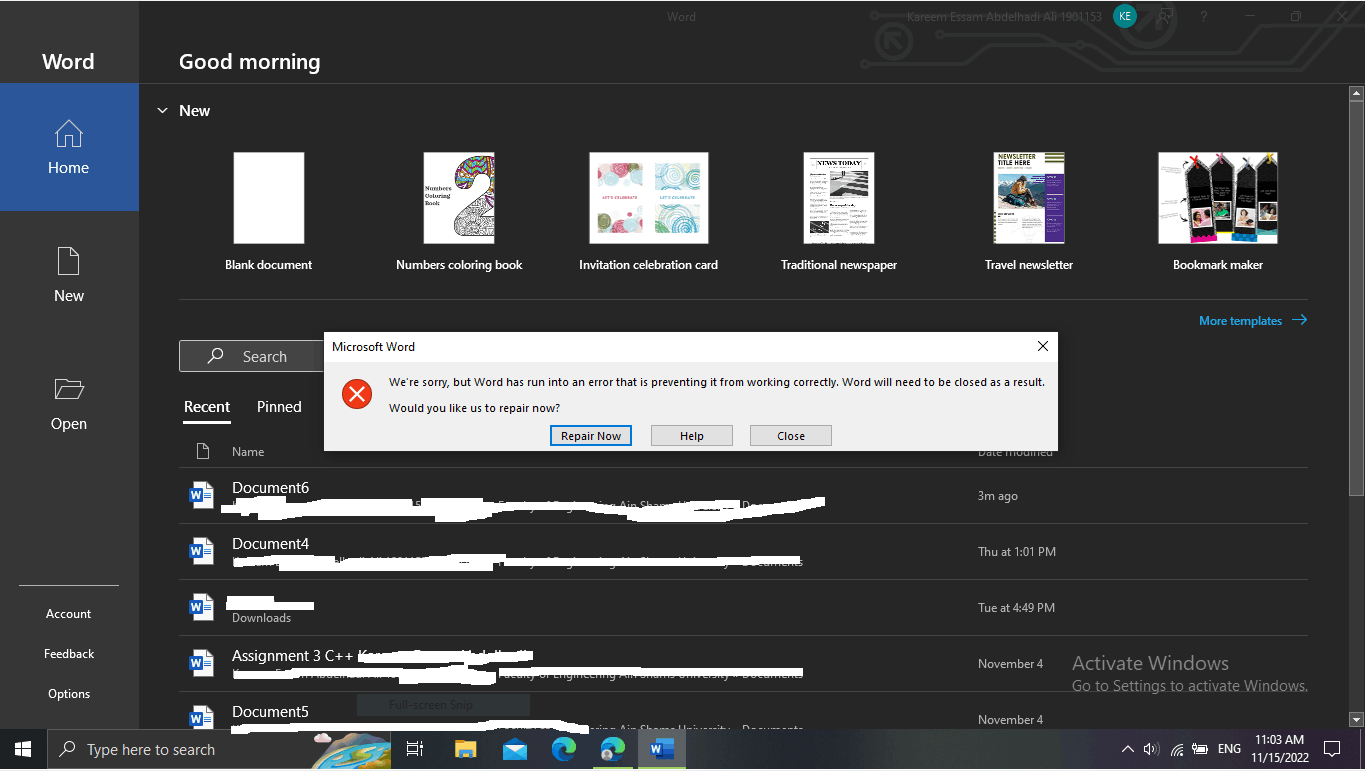Open Document4 from the recent list

pyautogui.click(x=743, y=551)
